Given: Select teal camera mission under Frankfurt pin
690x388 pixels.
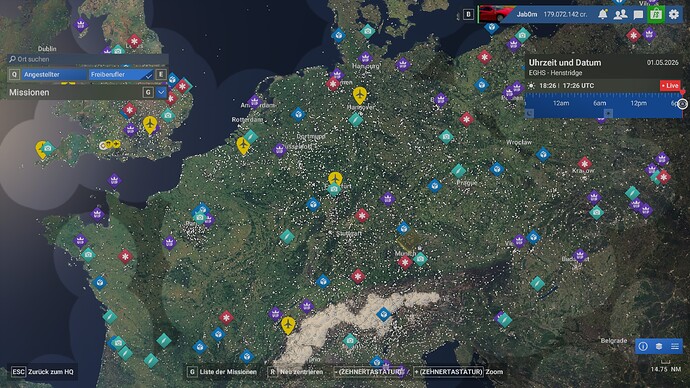Looking at the screenshot, I should pyautogui.click(x=334, y=190).
